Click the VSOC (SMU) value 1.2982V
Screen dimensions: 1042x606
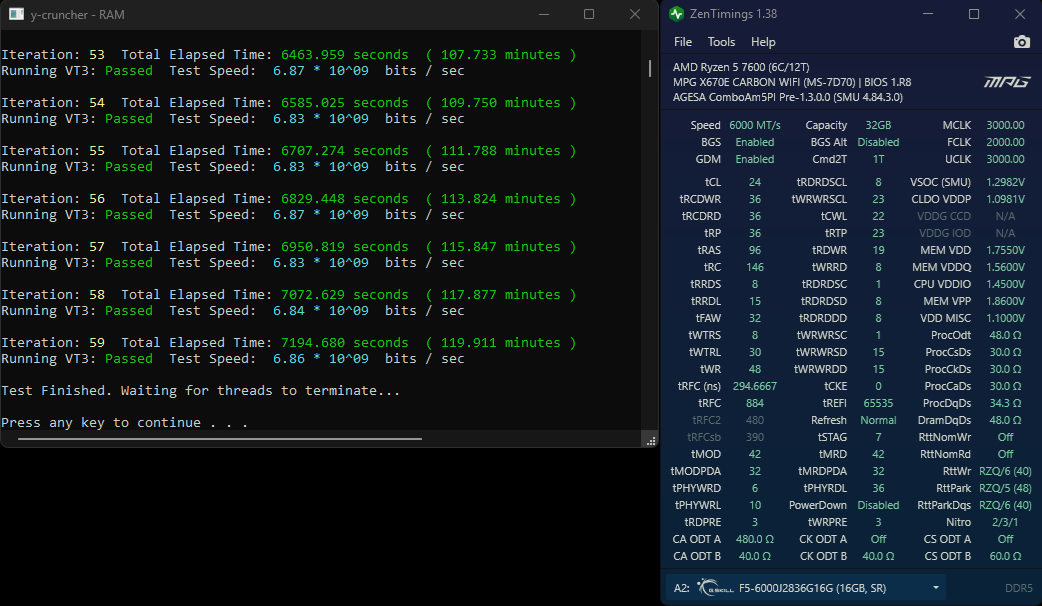[1005, 182]
